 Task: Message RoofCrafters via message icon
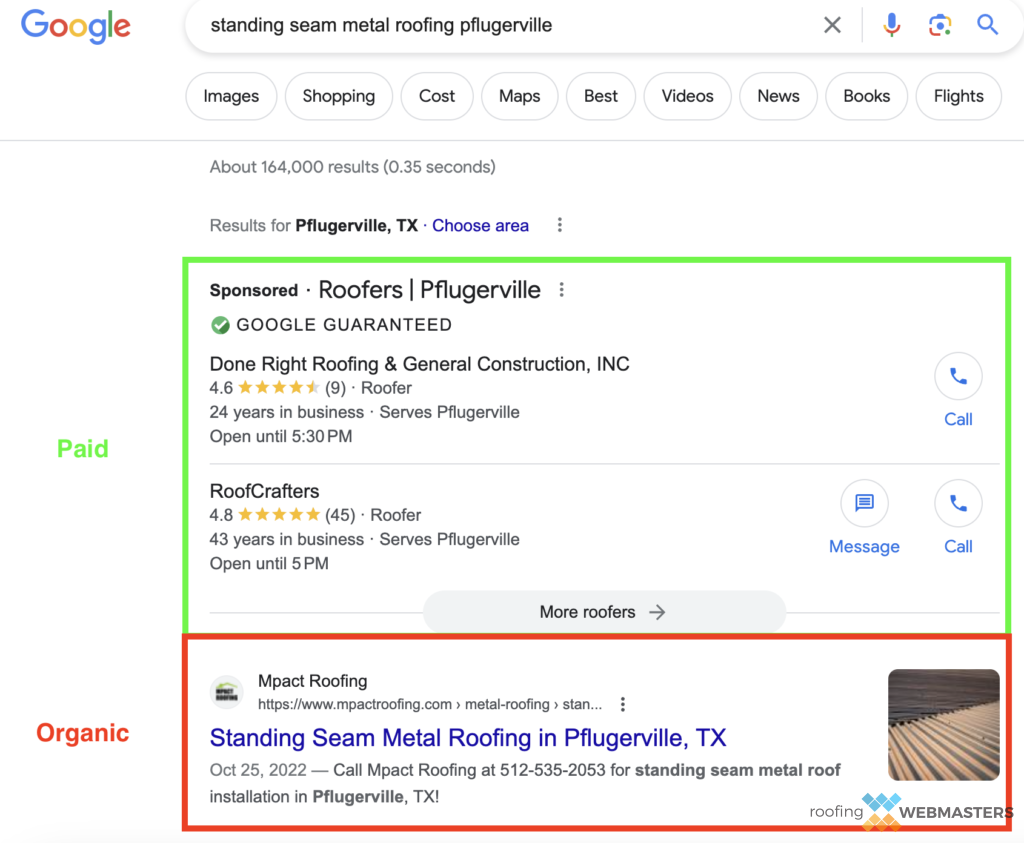pyautogui.click(x=864, y=503)
